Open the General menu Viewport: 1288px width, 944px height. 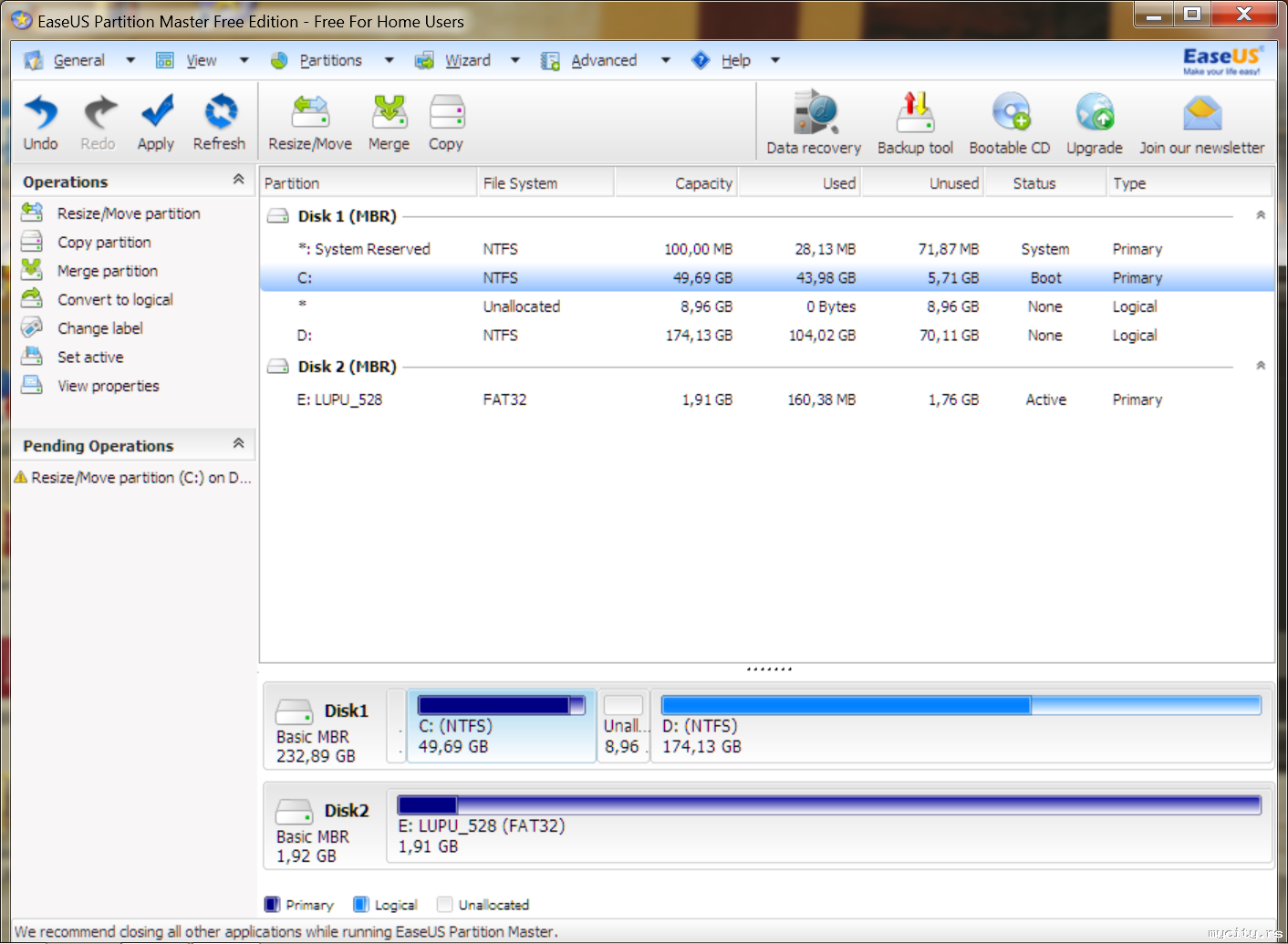(x=79, y=60)
